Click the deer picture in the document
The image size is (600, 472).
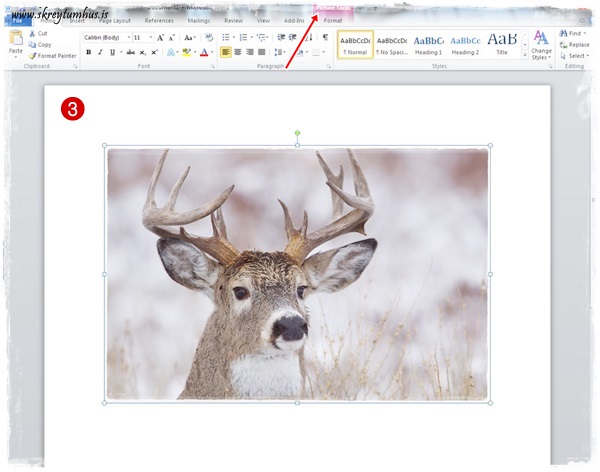tap(297, 273)
